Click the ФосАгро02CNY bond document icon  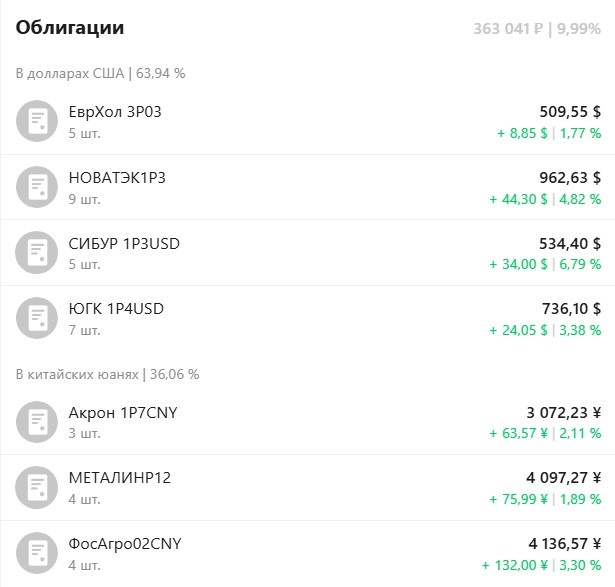(37, 553)
